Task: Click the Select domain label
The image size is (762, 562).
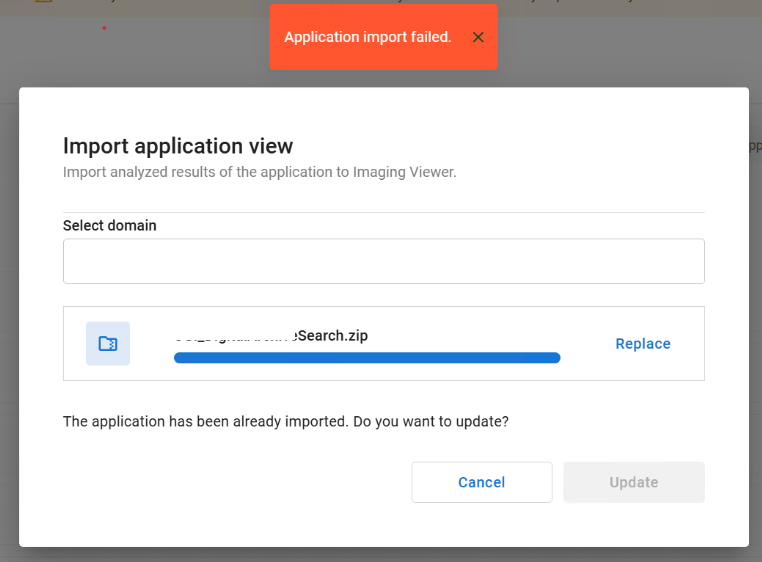Action: 110,226
